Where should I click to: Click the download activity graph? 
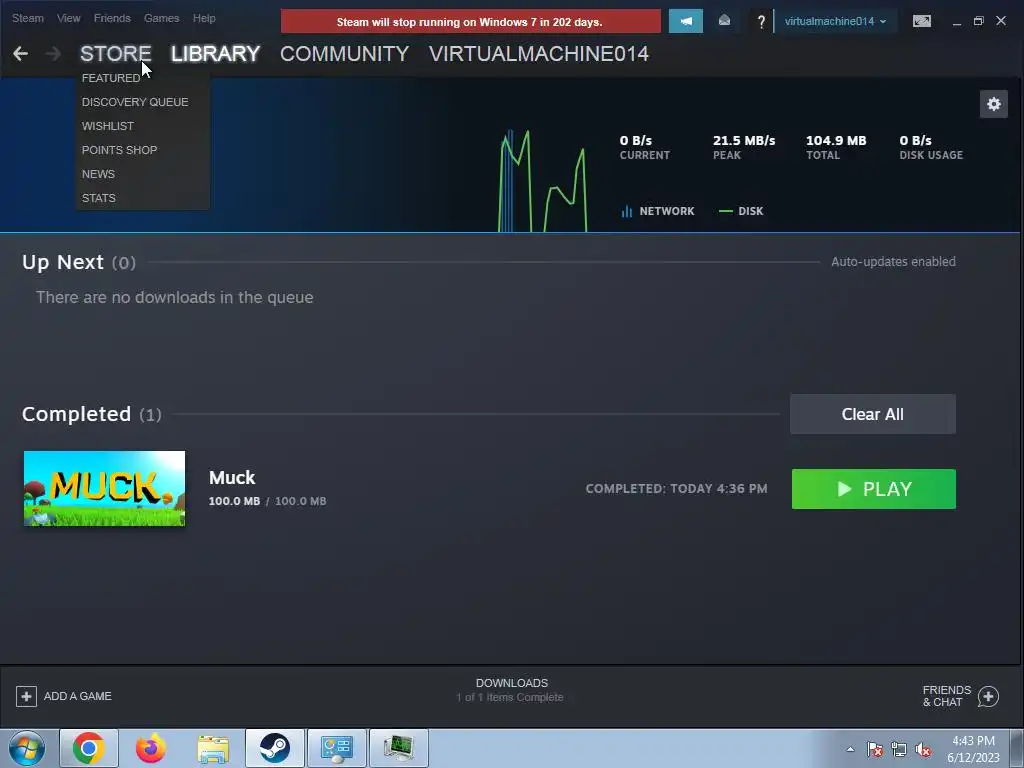point(542,180)
